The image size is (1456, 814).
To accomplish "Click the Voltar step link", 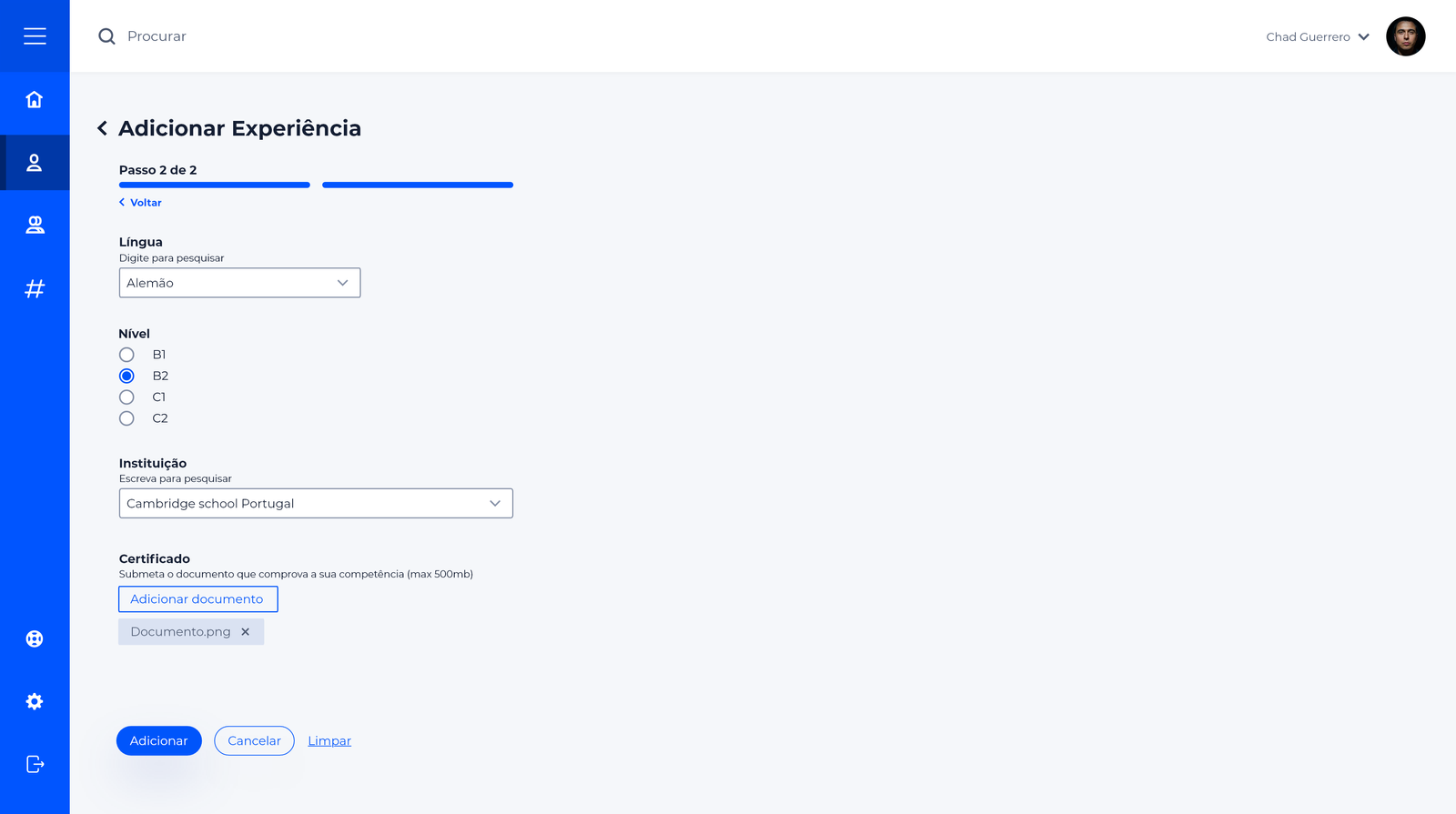I will pos(141,203).
